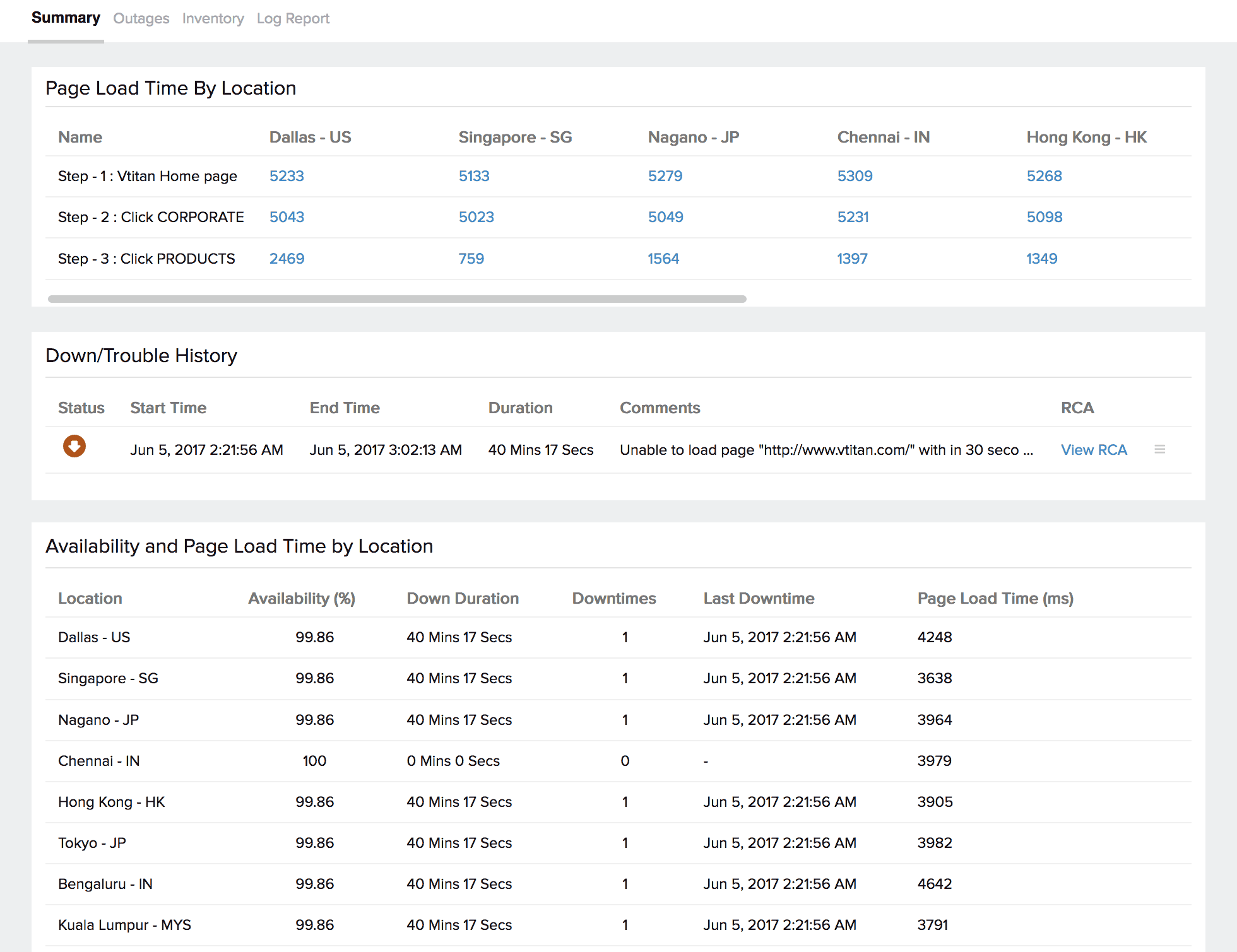Click Singapore Step 2 value 5023
The height and width of the screenshot is (952, 1237).
pyautogui.click(x=476, y=217)
